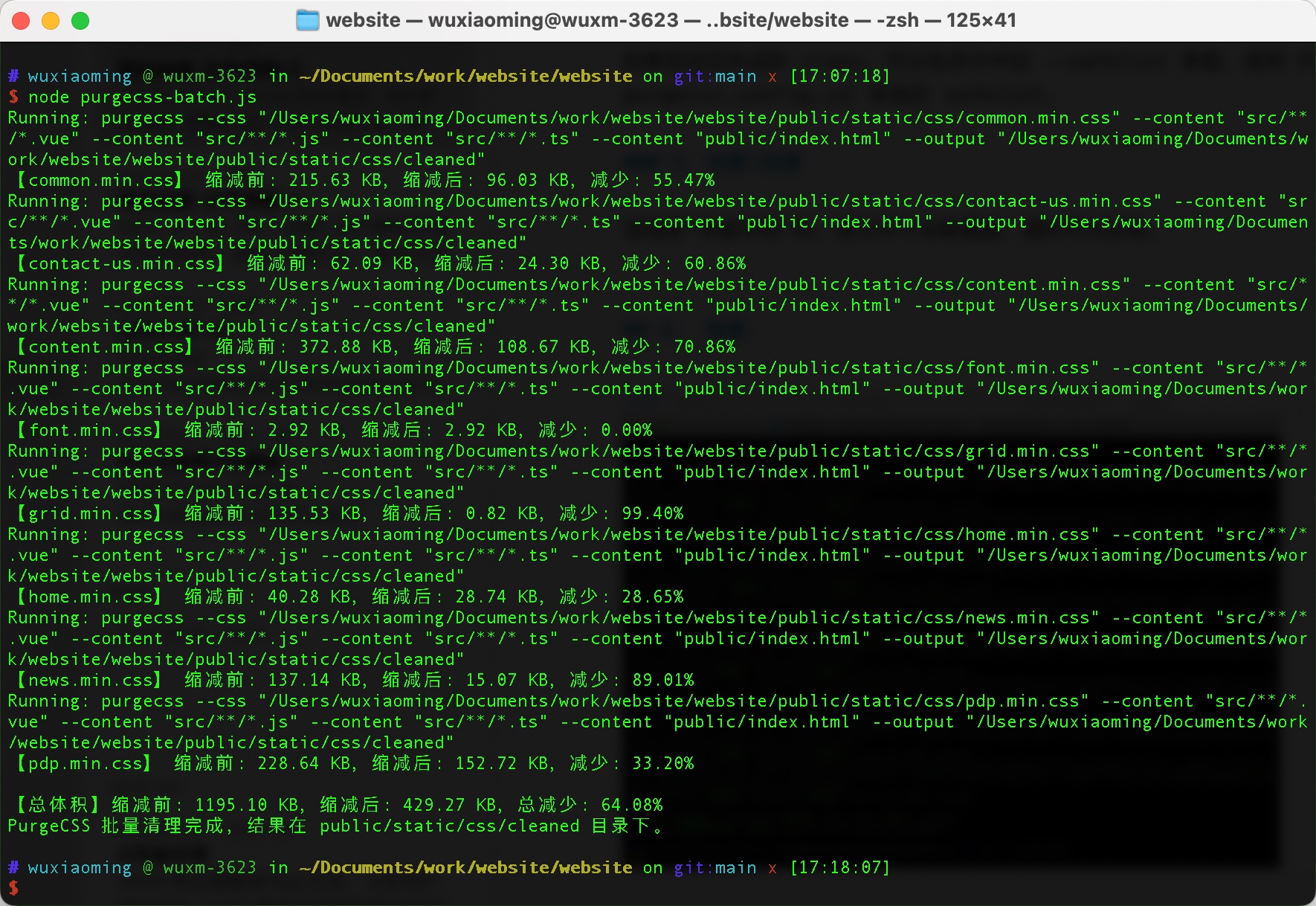Screen dimensions: 1316x906
Task: Click the 64.08% total reduction value
Action: [632, 806]
